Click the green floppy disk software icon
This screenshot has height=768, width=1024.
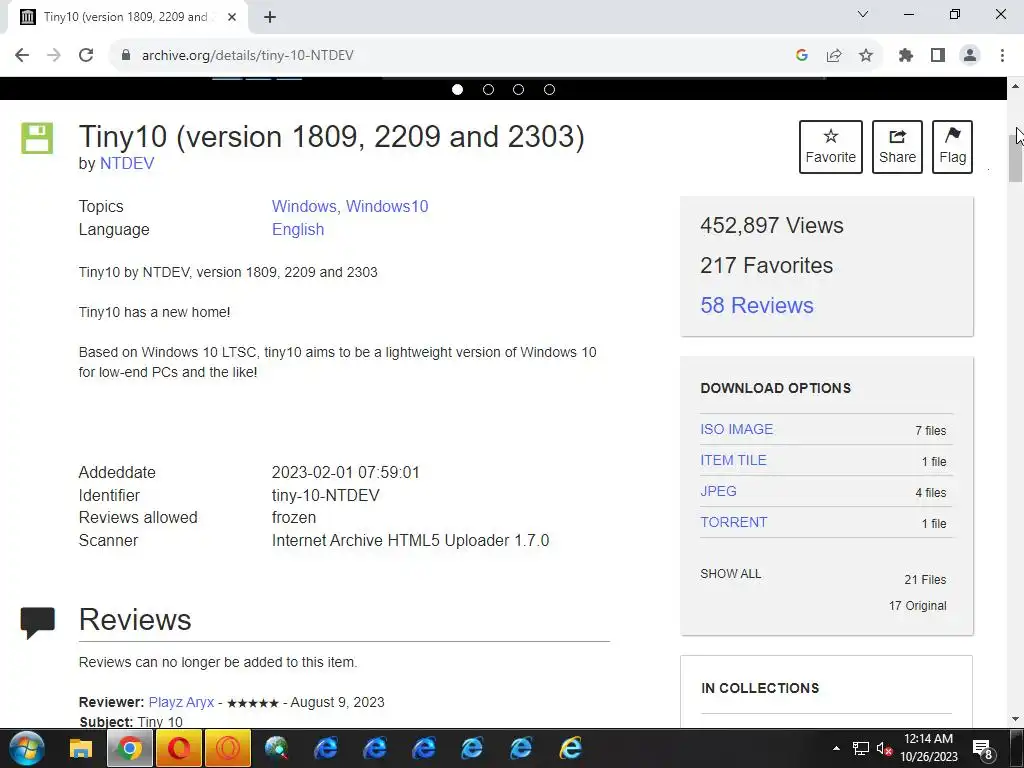coord(37,138)
